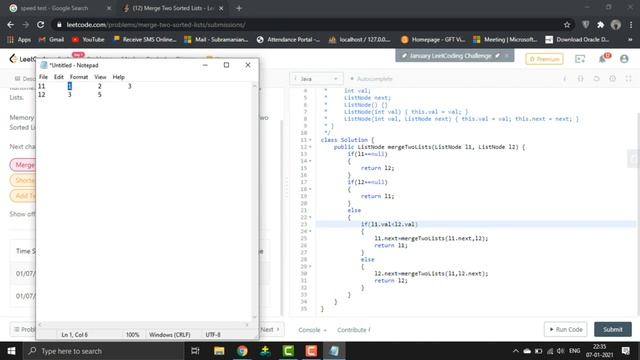Screen dimensions: 640x360
Task: Open the January LeetCoding Challenge banner
Action: click(x=450, y=56)
